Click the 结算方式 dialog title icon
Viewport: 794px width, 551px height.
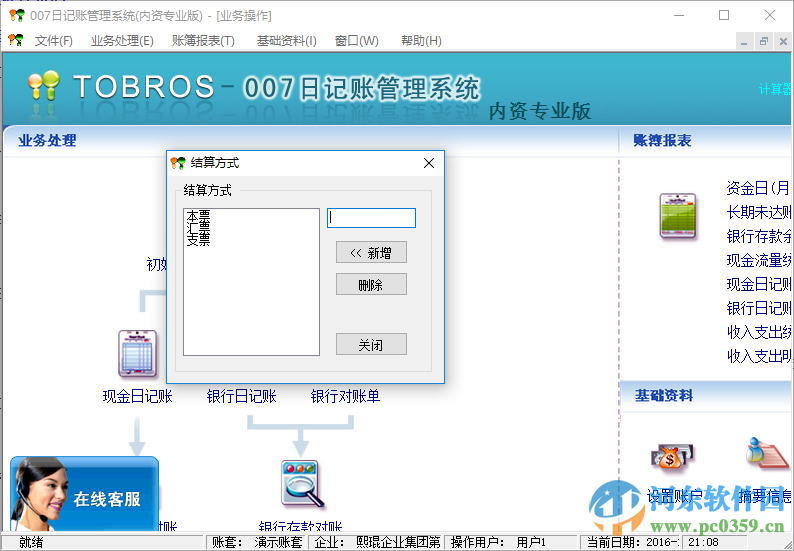178,163
